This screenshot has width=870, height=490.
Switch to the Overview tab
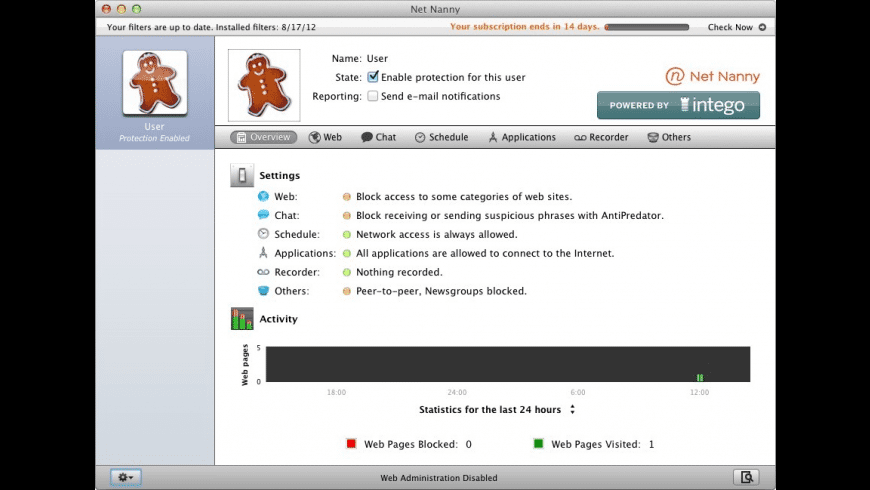264,137
